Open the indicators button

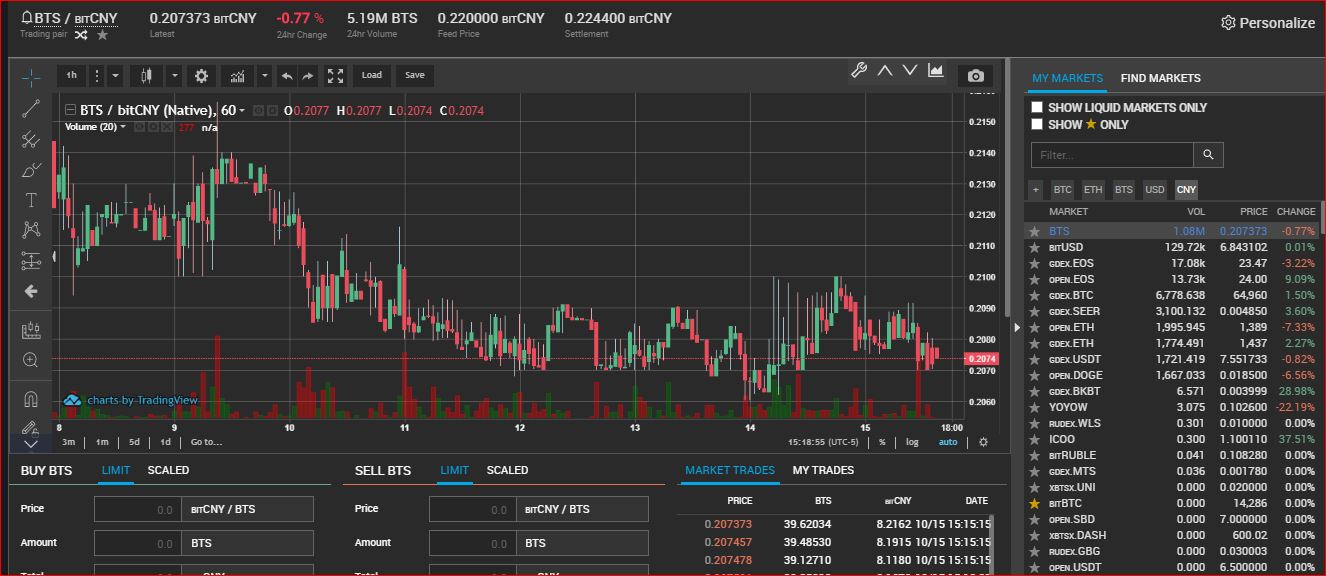(238, 75)
